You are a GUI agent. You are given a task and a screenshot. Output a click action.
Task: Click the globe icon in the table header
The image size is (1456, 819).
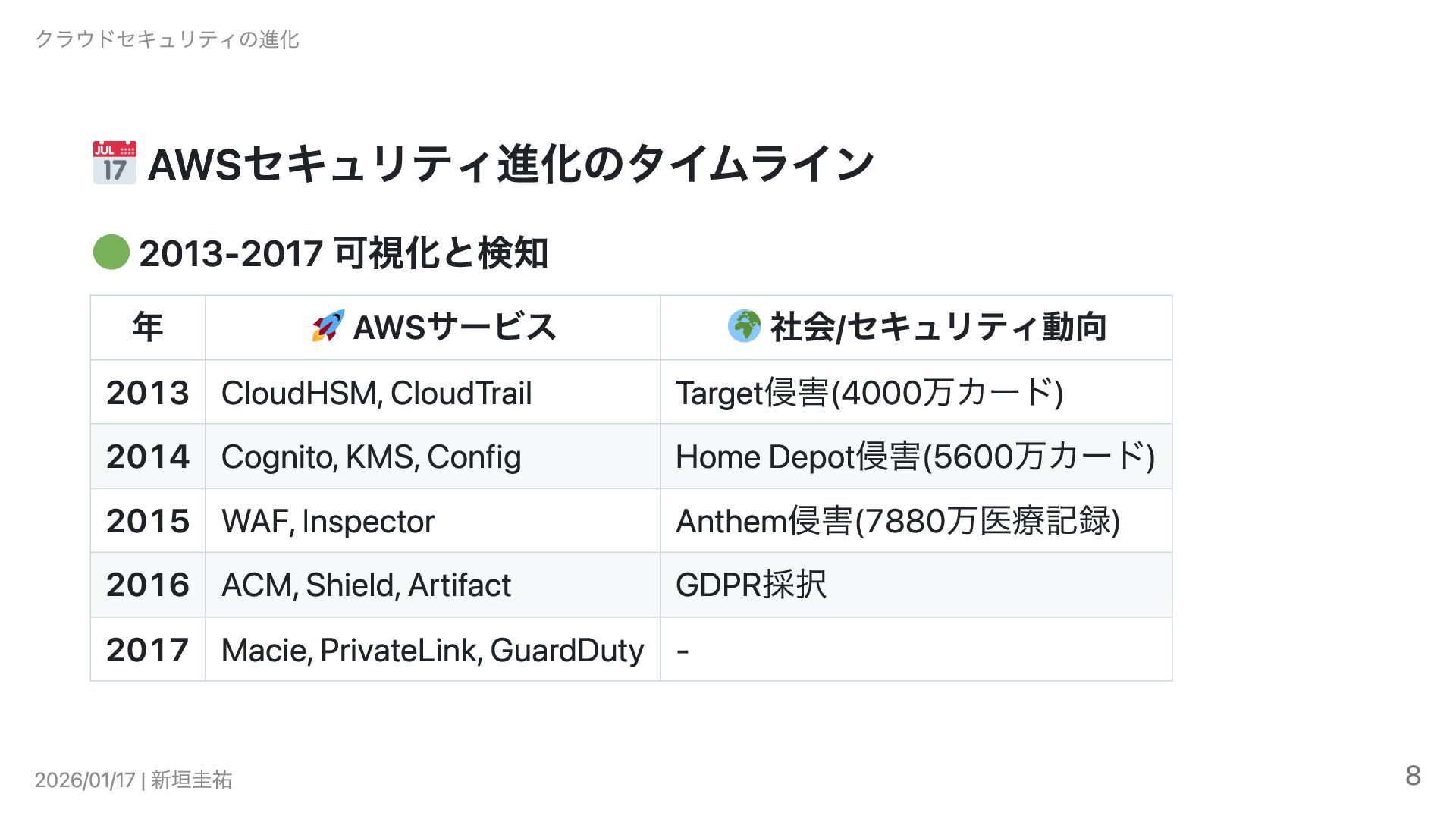(744, 326)
